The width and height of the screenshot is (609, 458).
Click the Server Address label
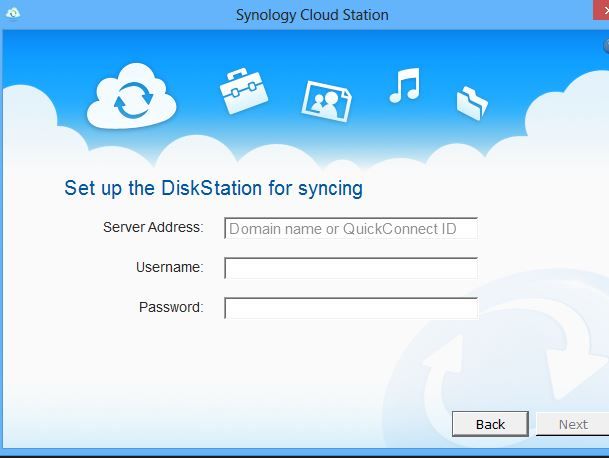(x=153, y=228)
